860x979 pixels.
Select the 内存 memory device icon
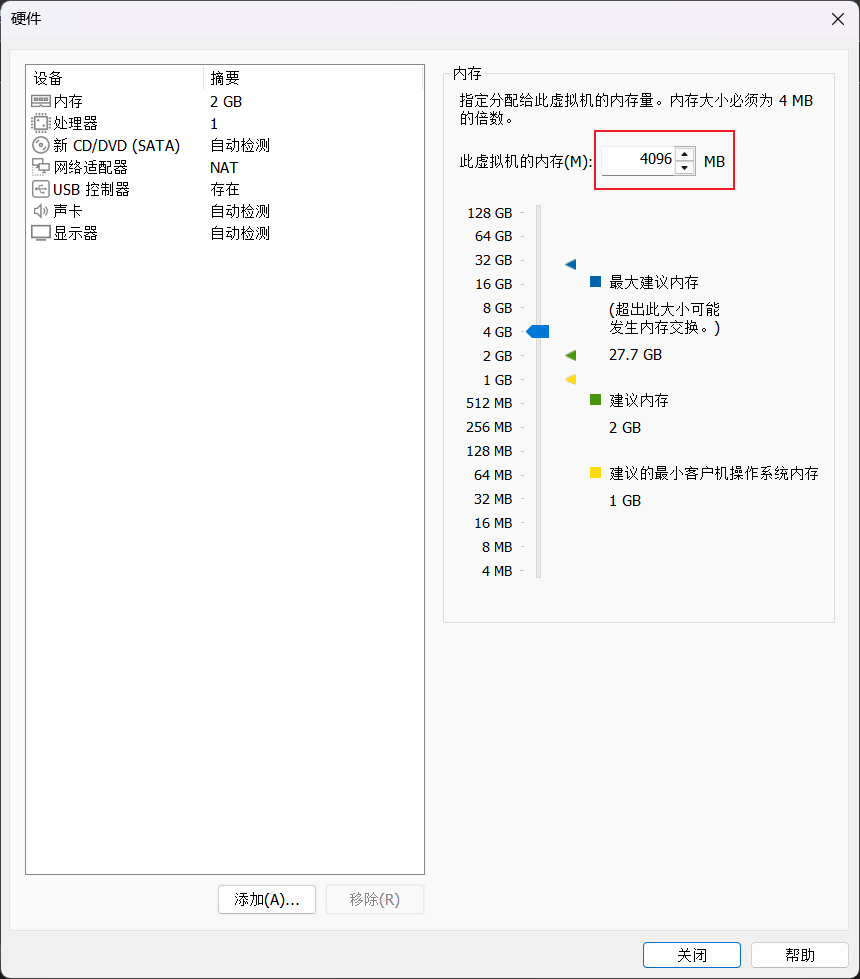41,101
